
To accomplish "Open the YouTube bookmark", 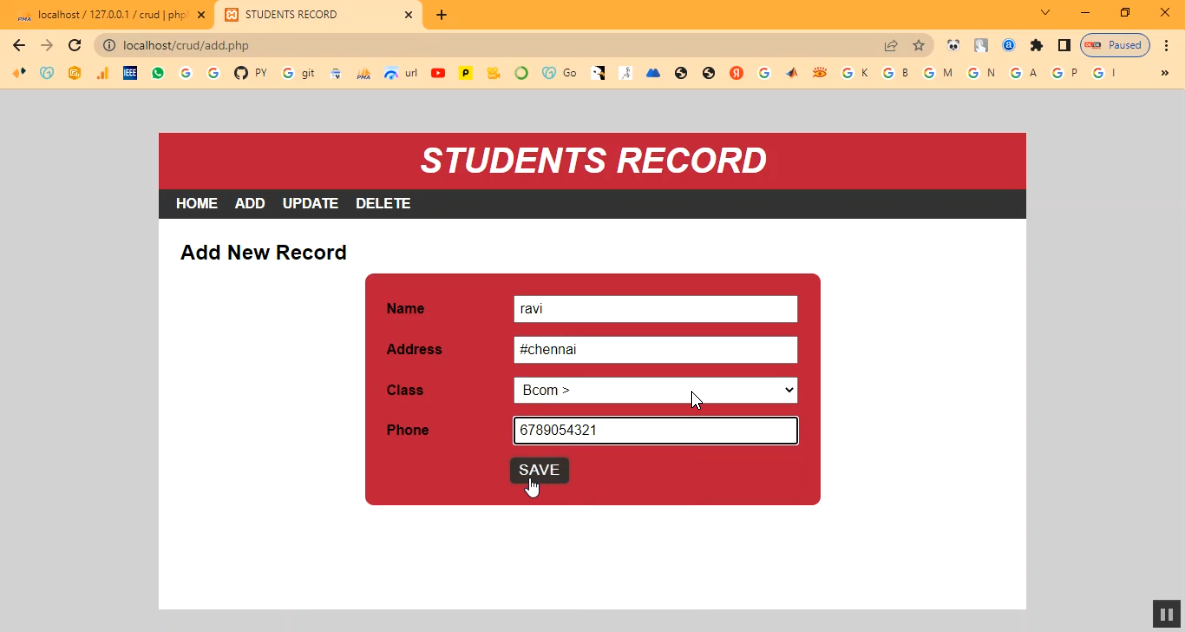I will tap(438, 73).
